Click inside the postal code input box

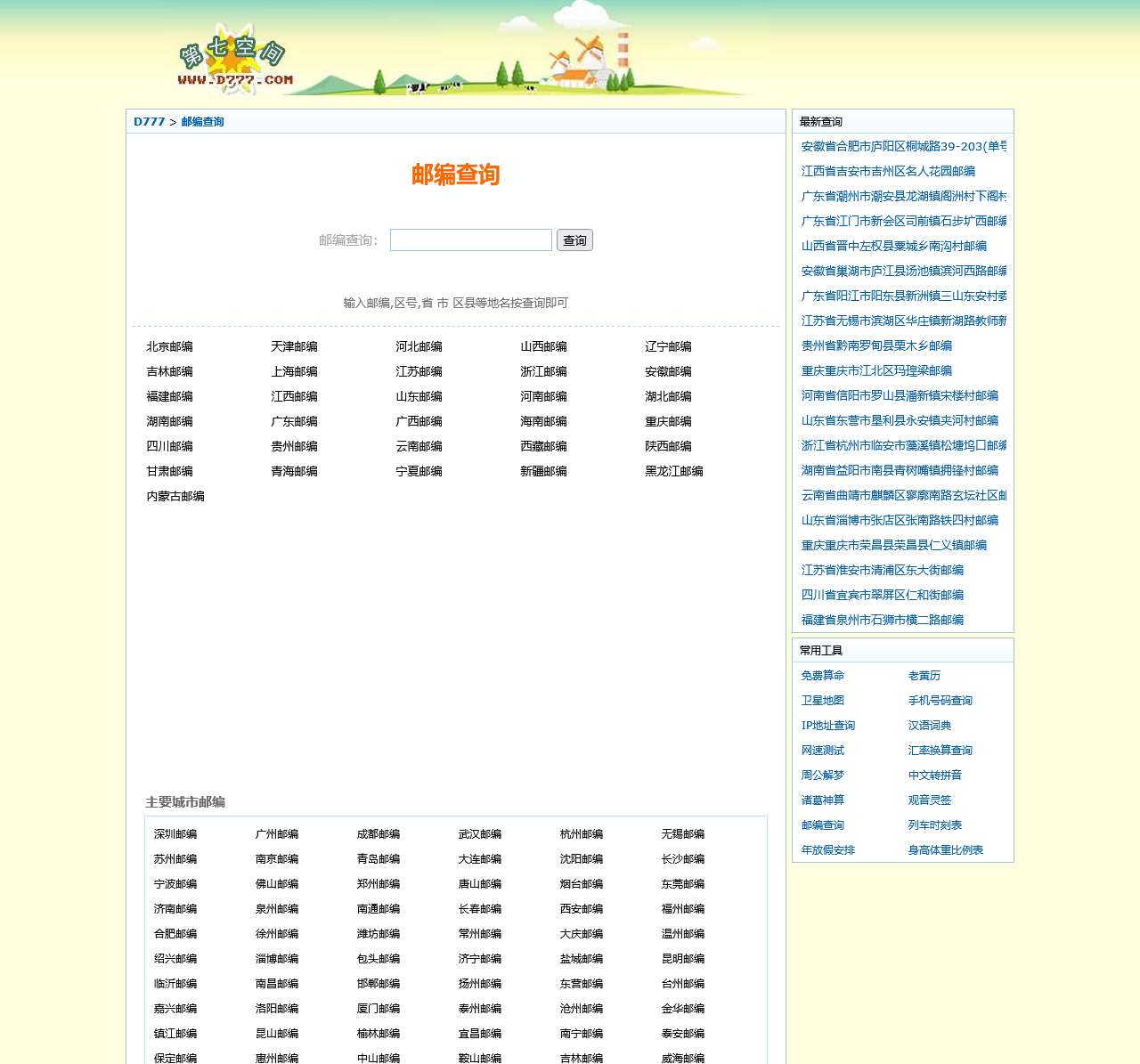[x=470, y=240]
